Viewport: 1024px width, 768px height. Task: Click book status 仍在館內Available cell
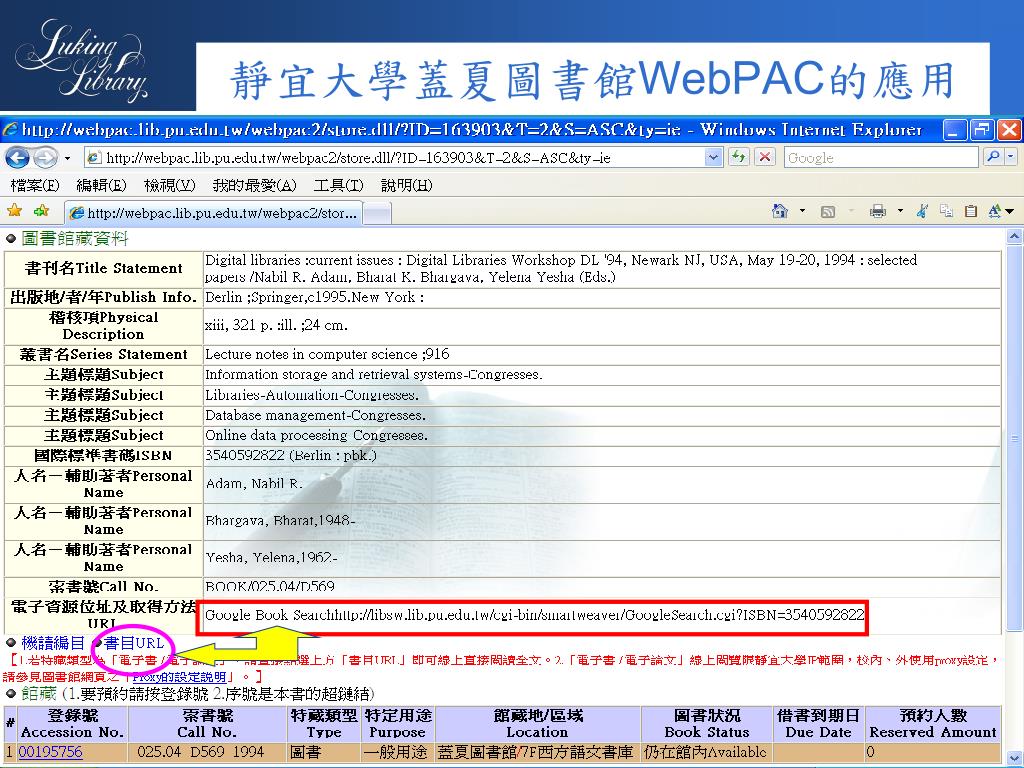click(x=706, y=752)
